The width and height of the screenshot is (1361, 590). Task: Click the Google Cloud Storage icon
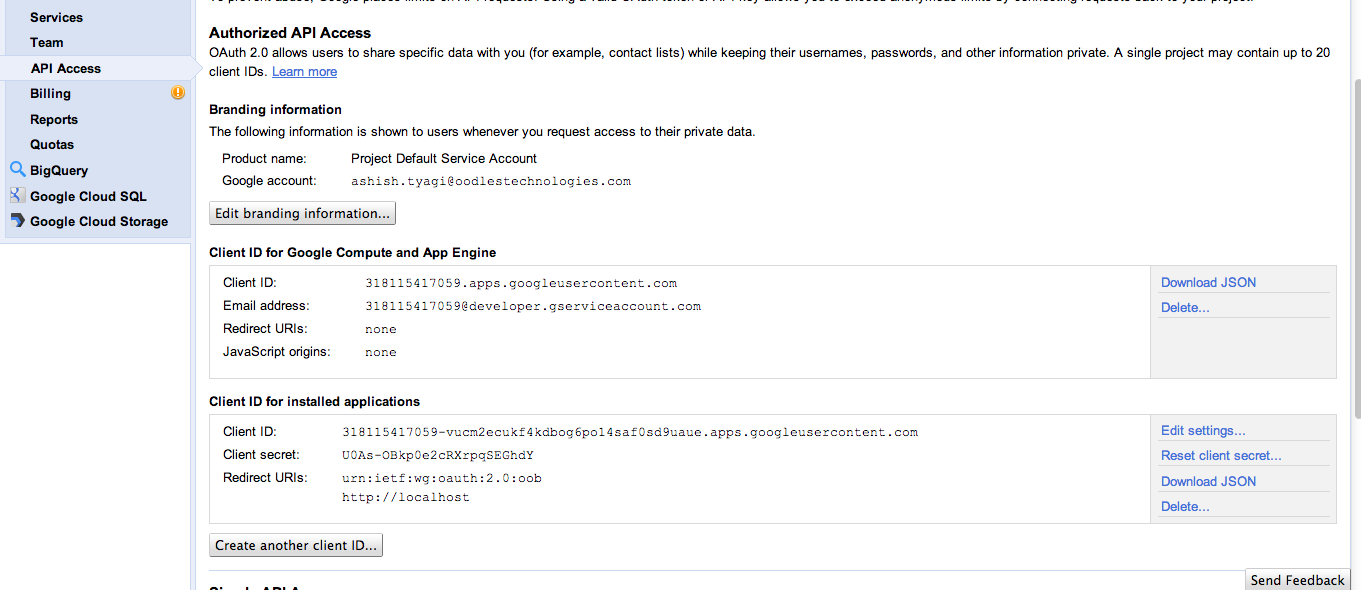17,221
